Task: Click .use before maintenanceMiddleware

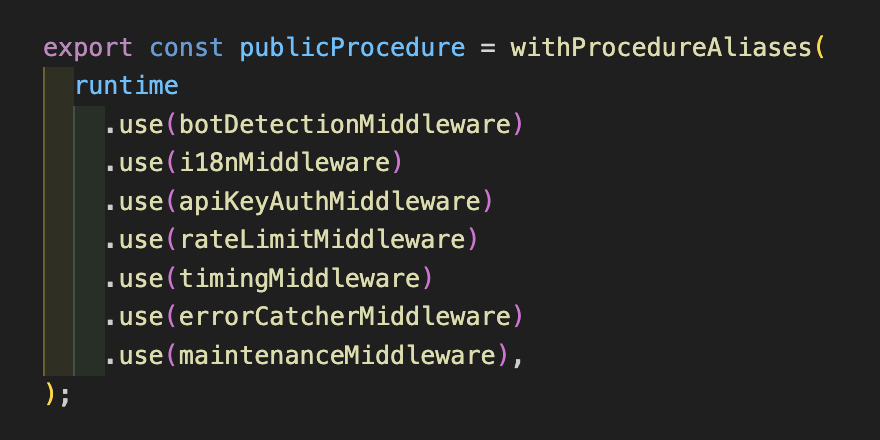Action: (x=134, y=355)
